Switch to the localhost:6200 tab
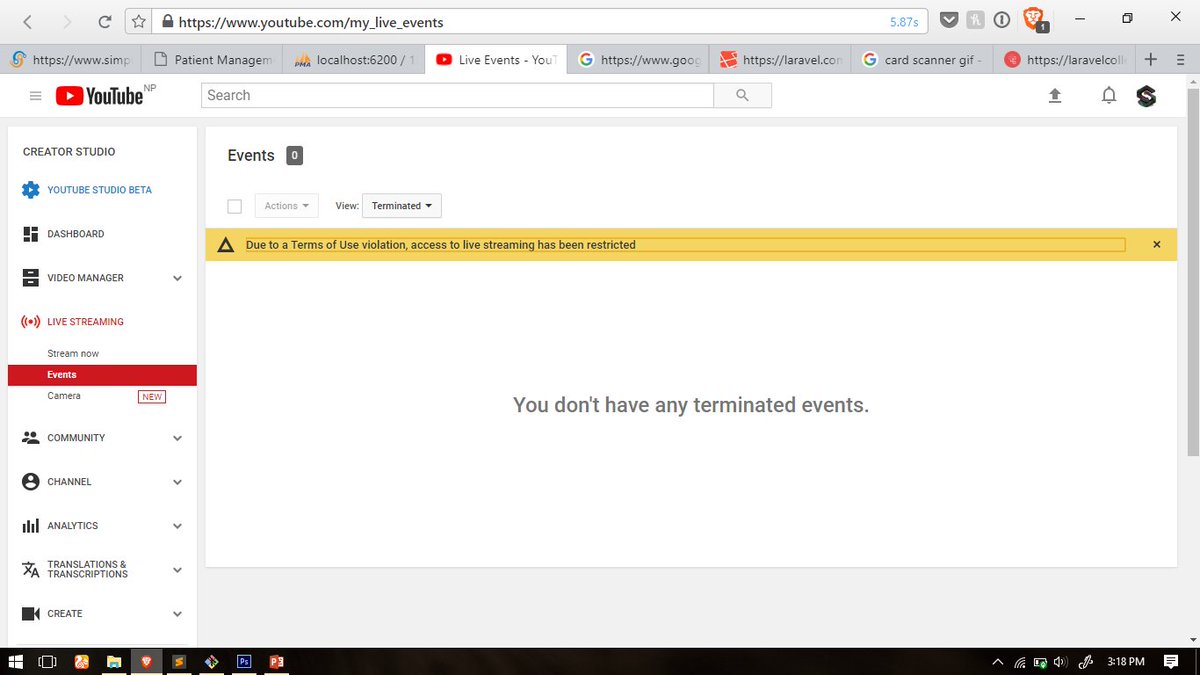 [355, 60]
